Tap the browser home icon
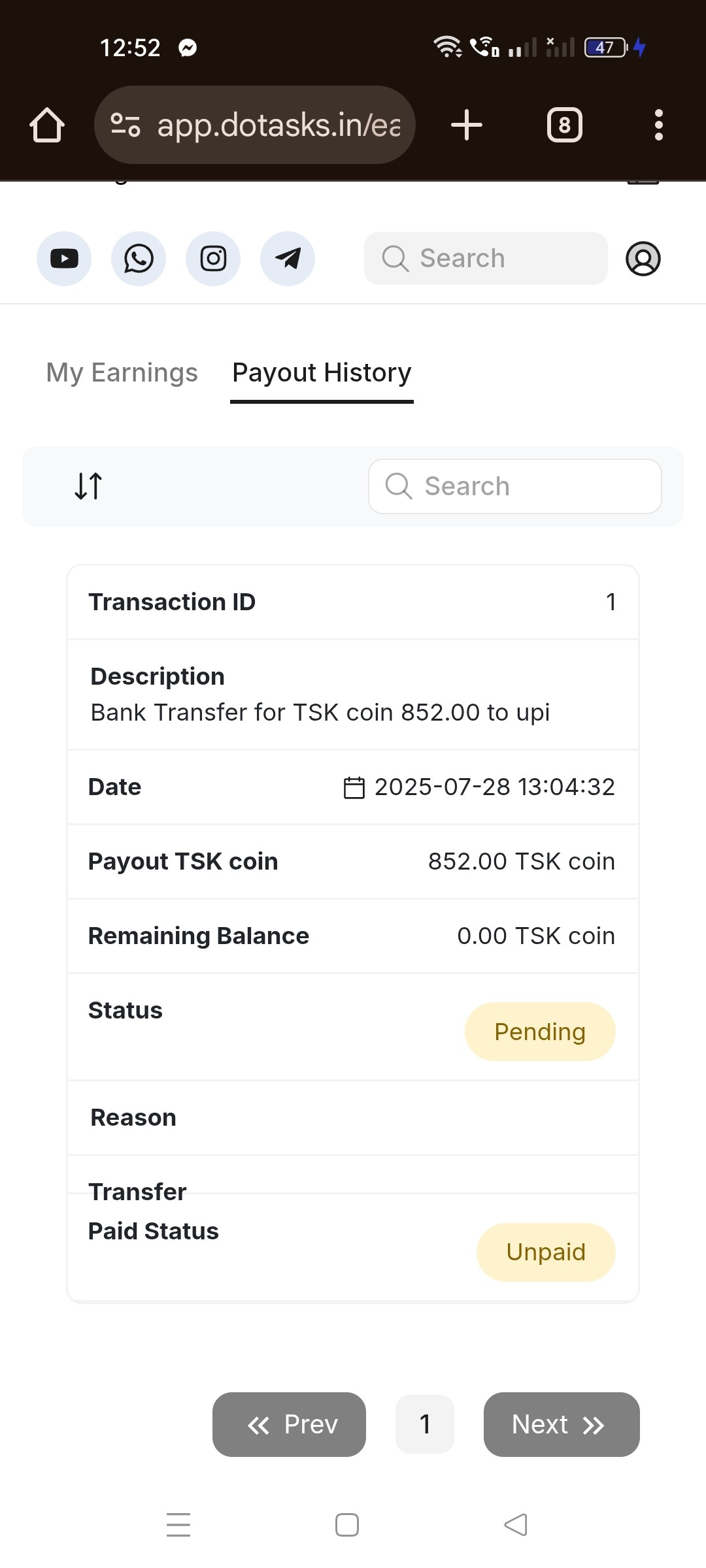Screen dimensions: 706x1568 pyautogui.click(x=47, y=125)
